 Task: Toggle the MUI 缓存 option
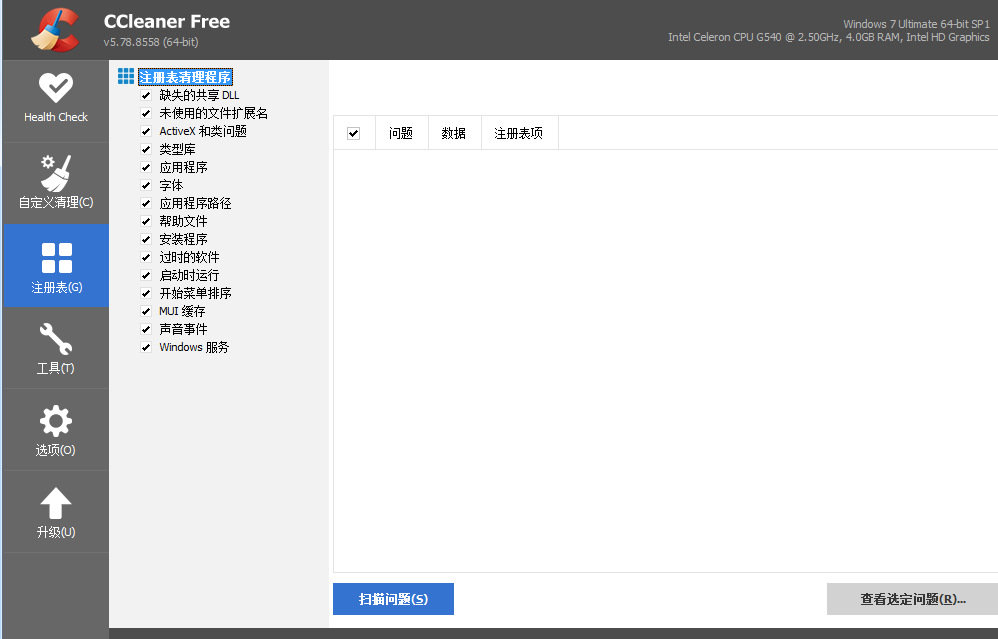(x=146, y=310)
